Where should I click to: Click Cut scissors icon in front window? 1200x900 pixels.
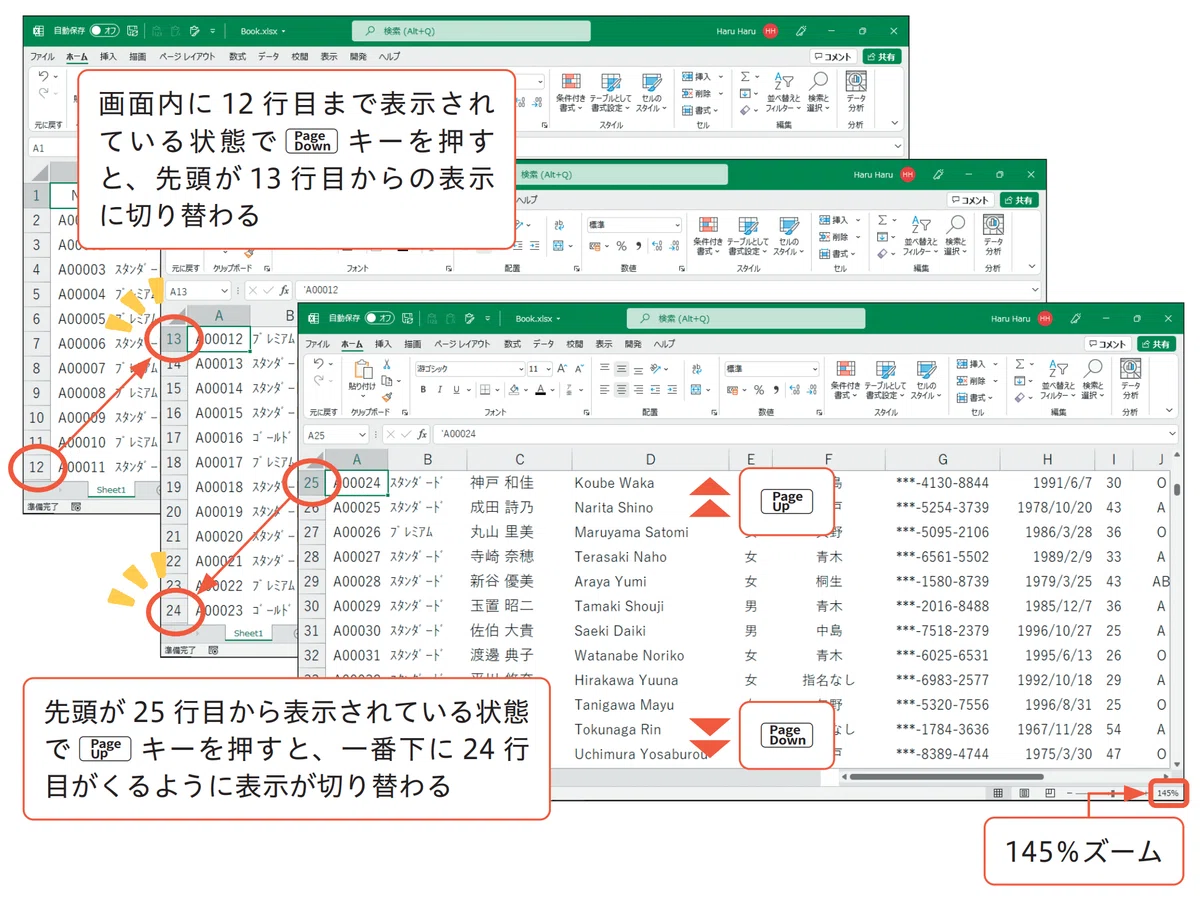coord(387,364)
